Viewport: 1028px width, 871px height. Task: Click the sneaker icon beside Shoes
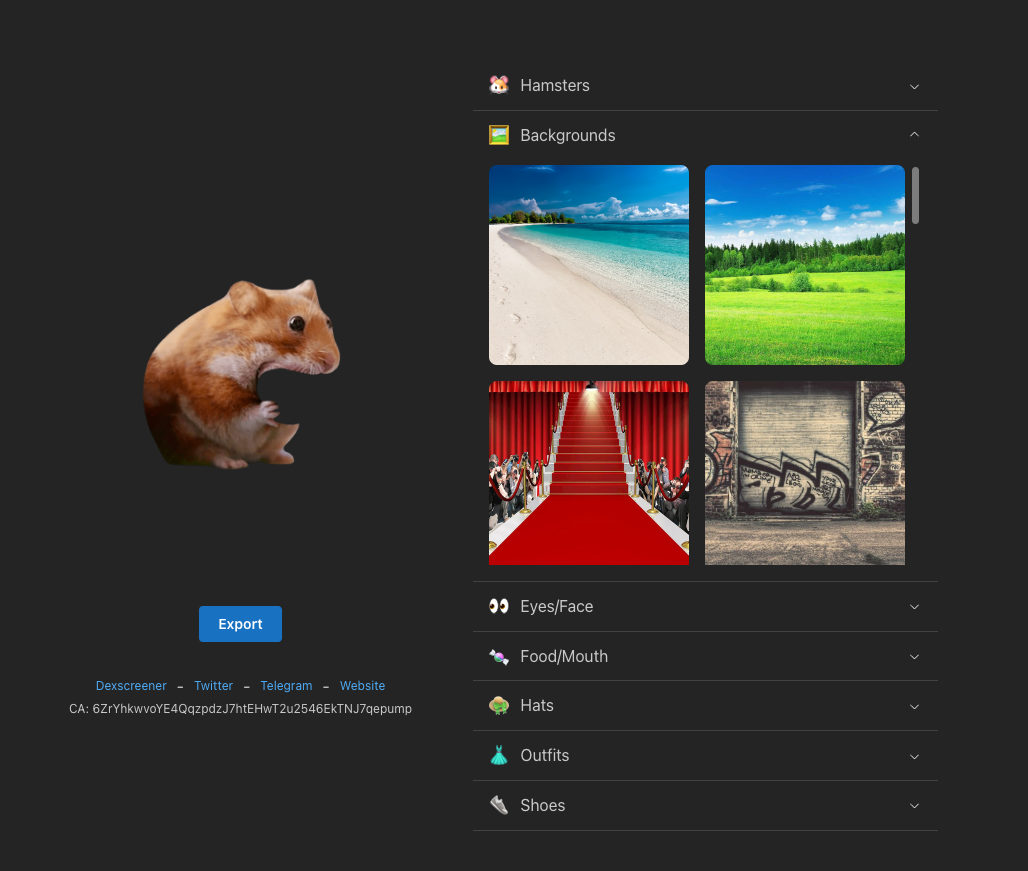click(499, 805)
